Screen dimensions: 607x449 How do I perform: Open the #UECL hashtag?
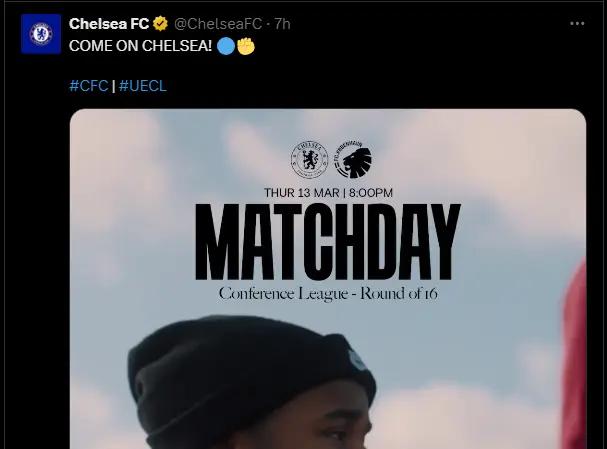[143, 86]
